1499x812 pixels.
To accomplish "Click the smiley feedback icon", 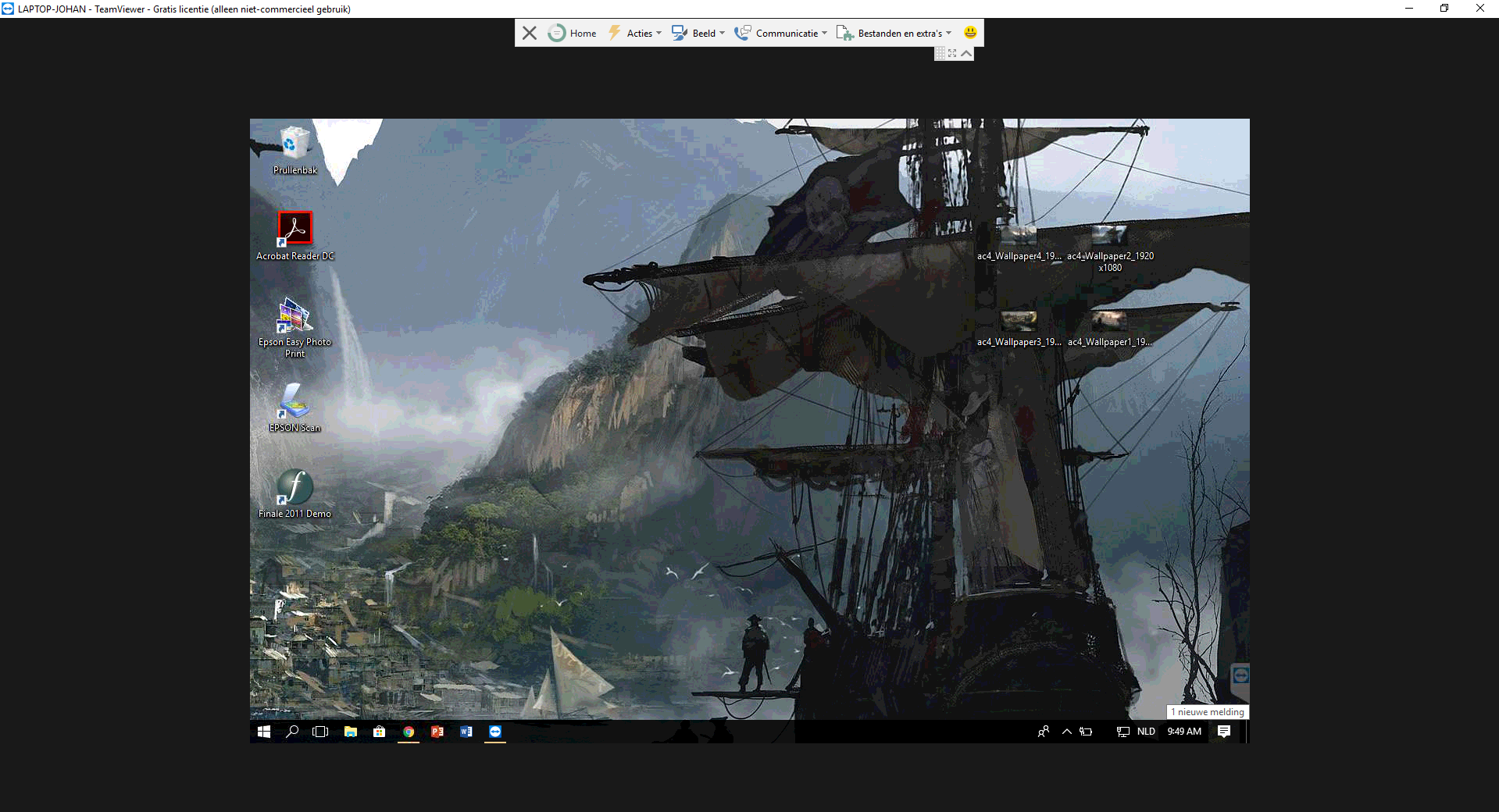I will click(x=970, y=33).
